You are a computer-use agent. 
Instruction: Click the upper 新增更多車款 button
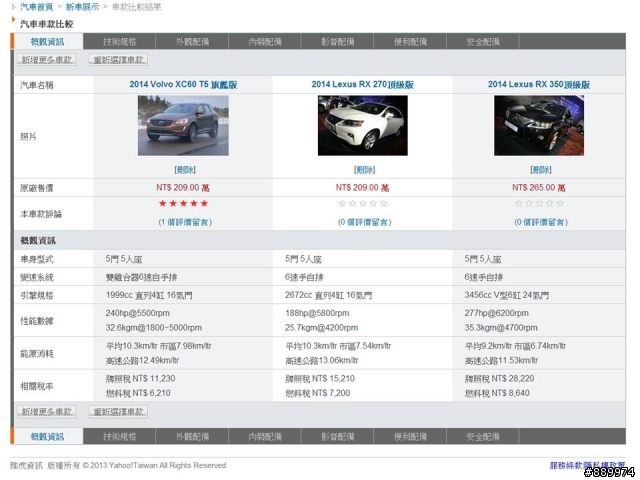[47, 60]
